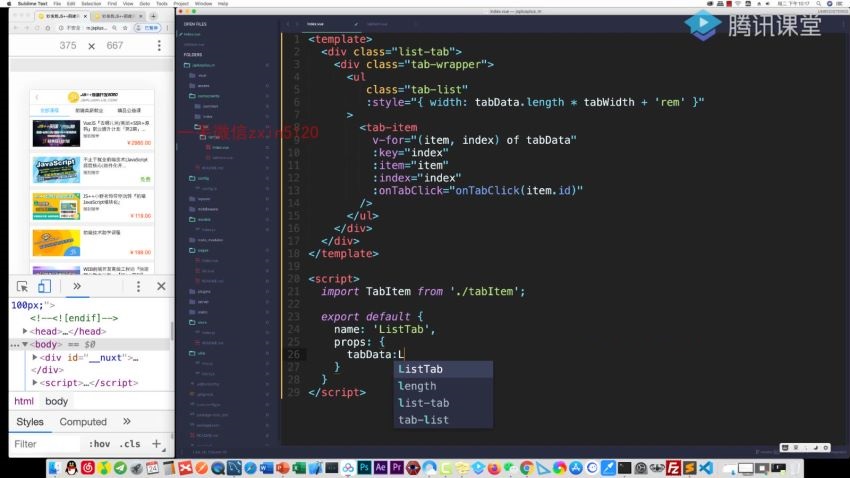
Task: Bookmark page with the star icon
Action: [125, 28]
